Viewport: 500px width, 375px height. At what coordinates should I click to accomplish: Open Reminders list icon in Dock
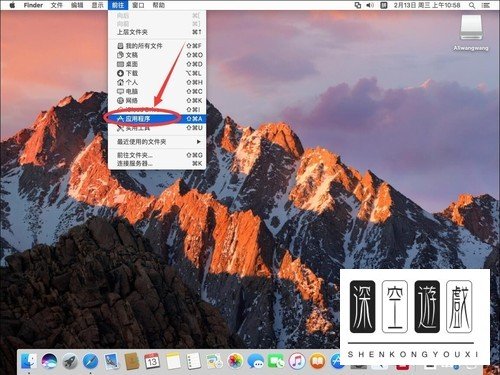(193, 362)
